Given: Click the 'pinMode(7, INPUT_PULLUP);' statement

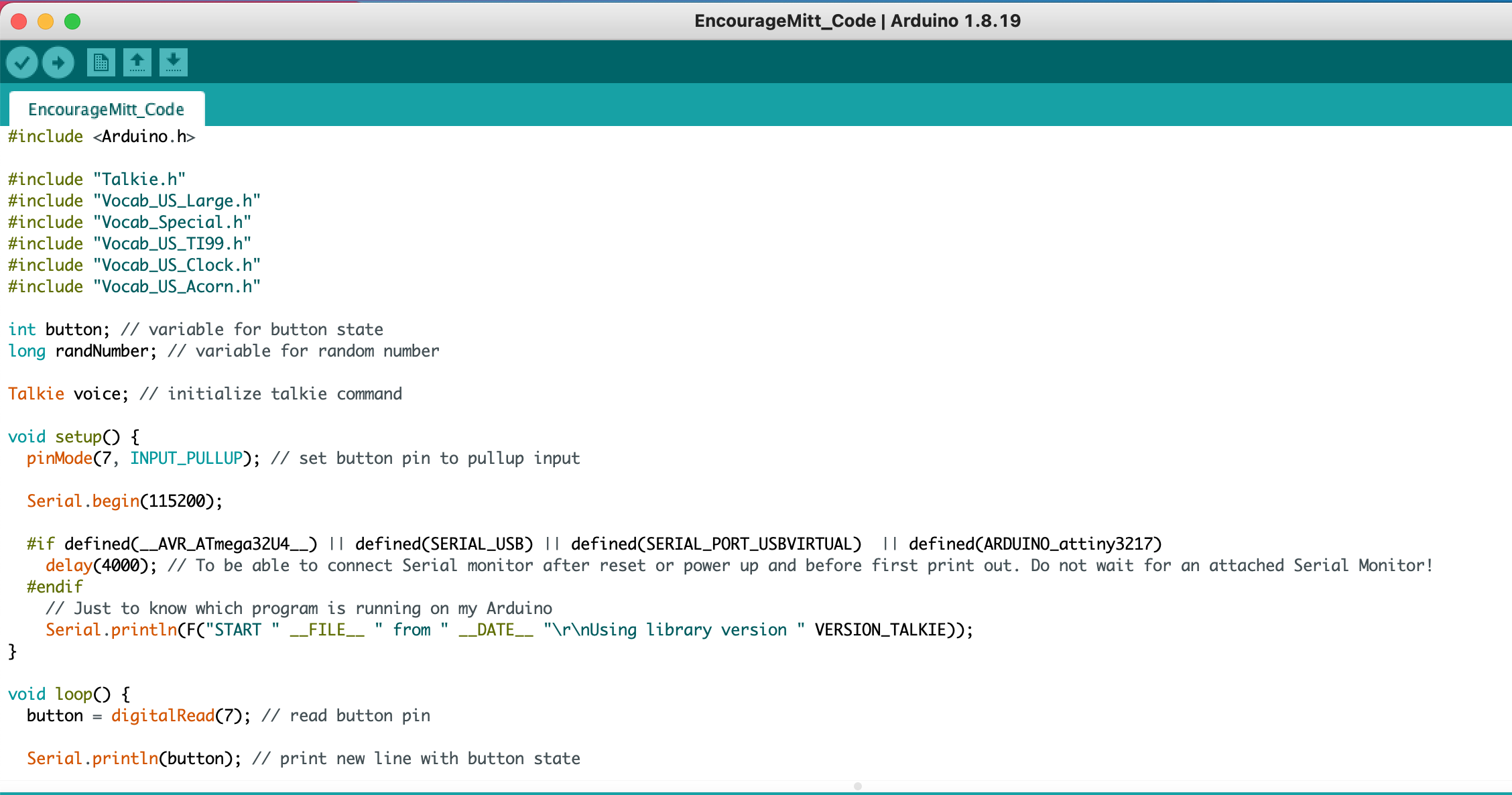Looking at the screenshot, I should click(143, 458).
